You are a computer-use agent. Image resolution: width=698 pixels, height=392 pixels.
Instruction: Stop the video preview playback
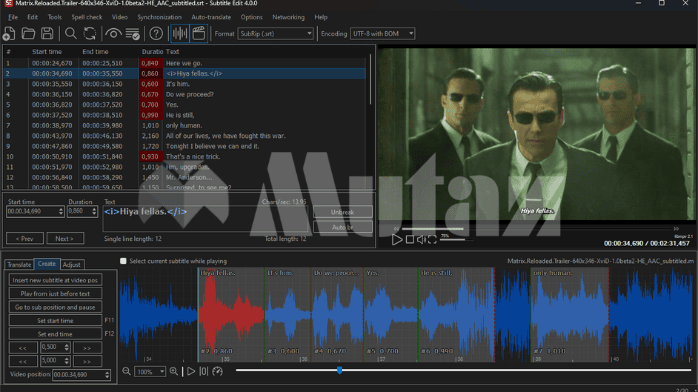tap(410, 240)
